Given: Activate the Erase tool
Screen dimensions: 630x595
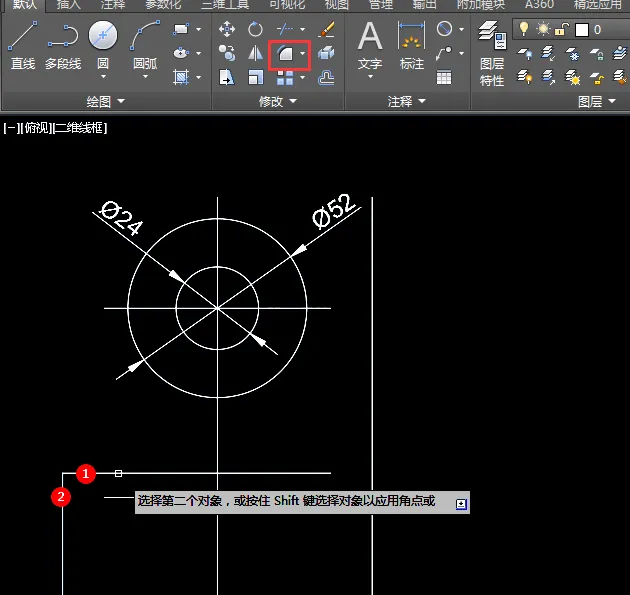Looking at the screenshot, I should pyautogui.click(x=326, y=29).
